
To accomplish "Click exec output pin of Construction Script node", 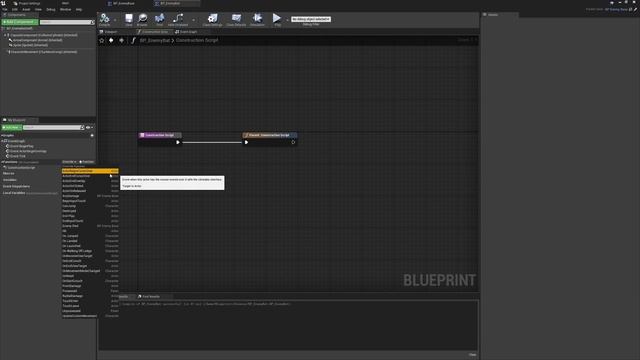I will coord(178,142).
